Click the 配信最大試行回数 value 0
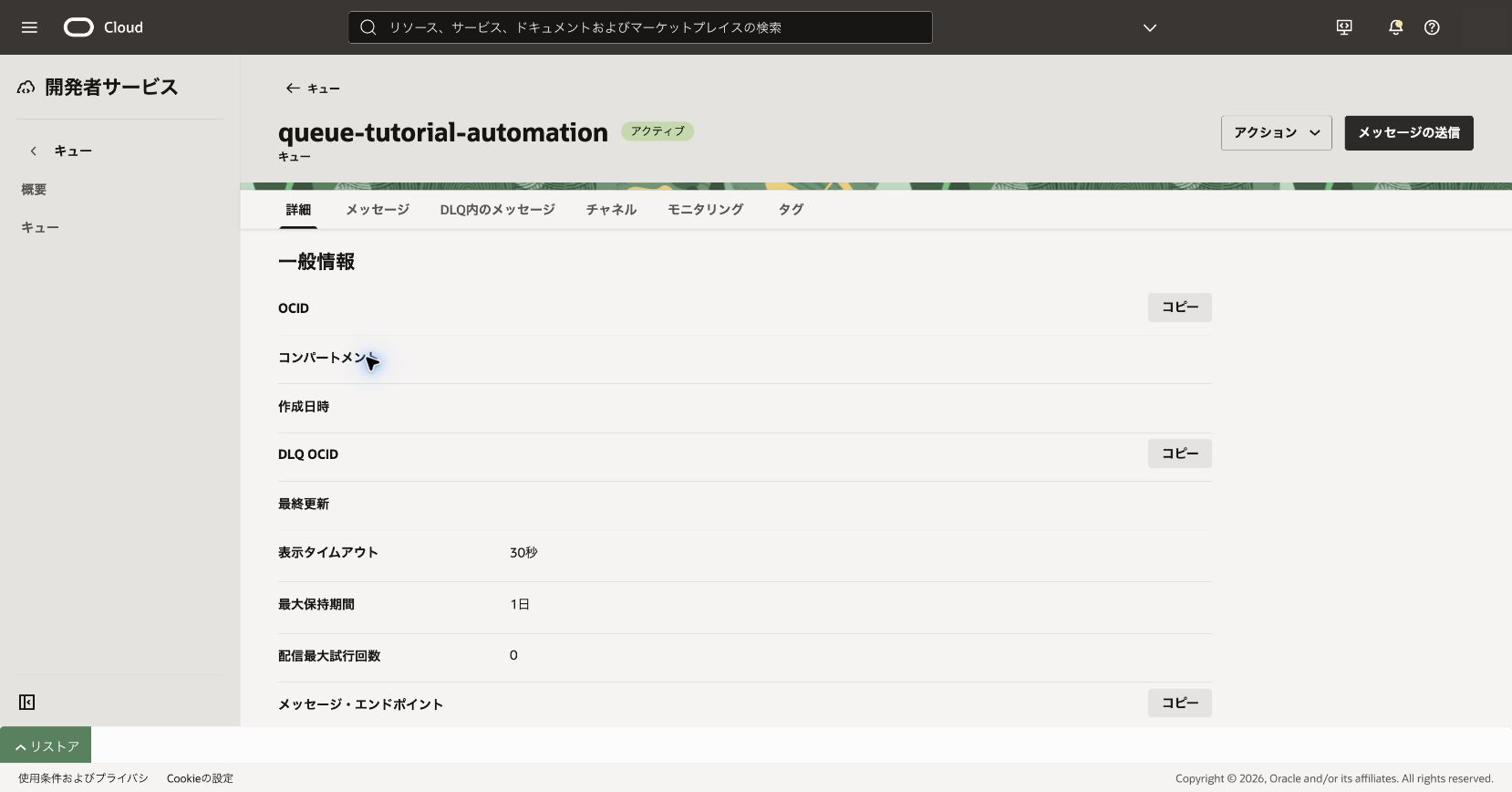 513,656
